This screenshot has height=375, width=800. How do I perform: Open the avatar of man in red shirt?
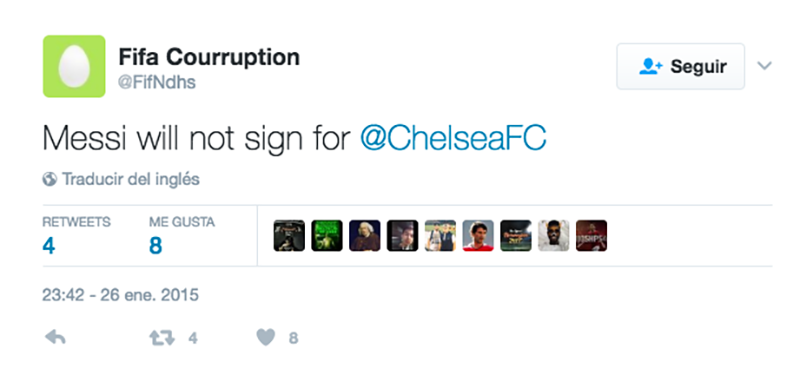(478, 236)
